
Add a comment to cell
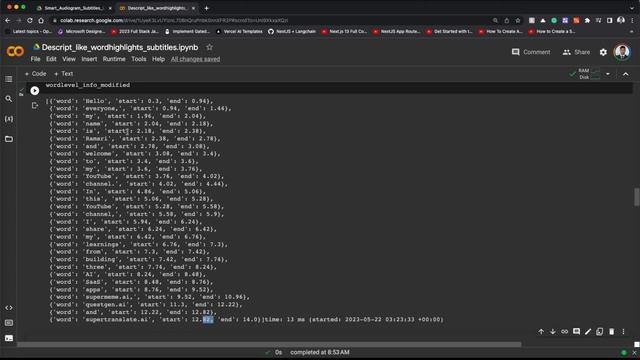pos(576,331)
